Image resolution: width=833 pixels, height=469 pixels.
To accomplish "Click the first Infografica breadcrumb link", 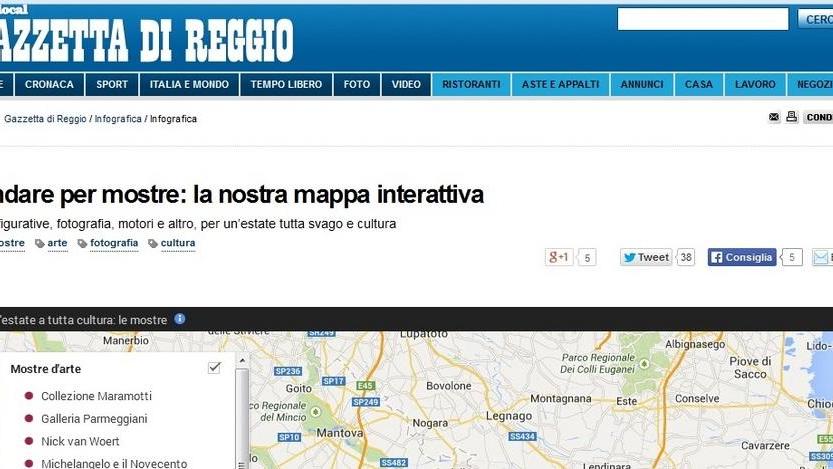I will click(x=118, y=119).
